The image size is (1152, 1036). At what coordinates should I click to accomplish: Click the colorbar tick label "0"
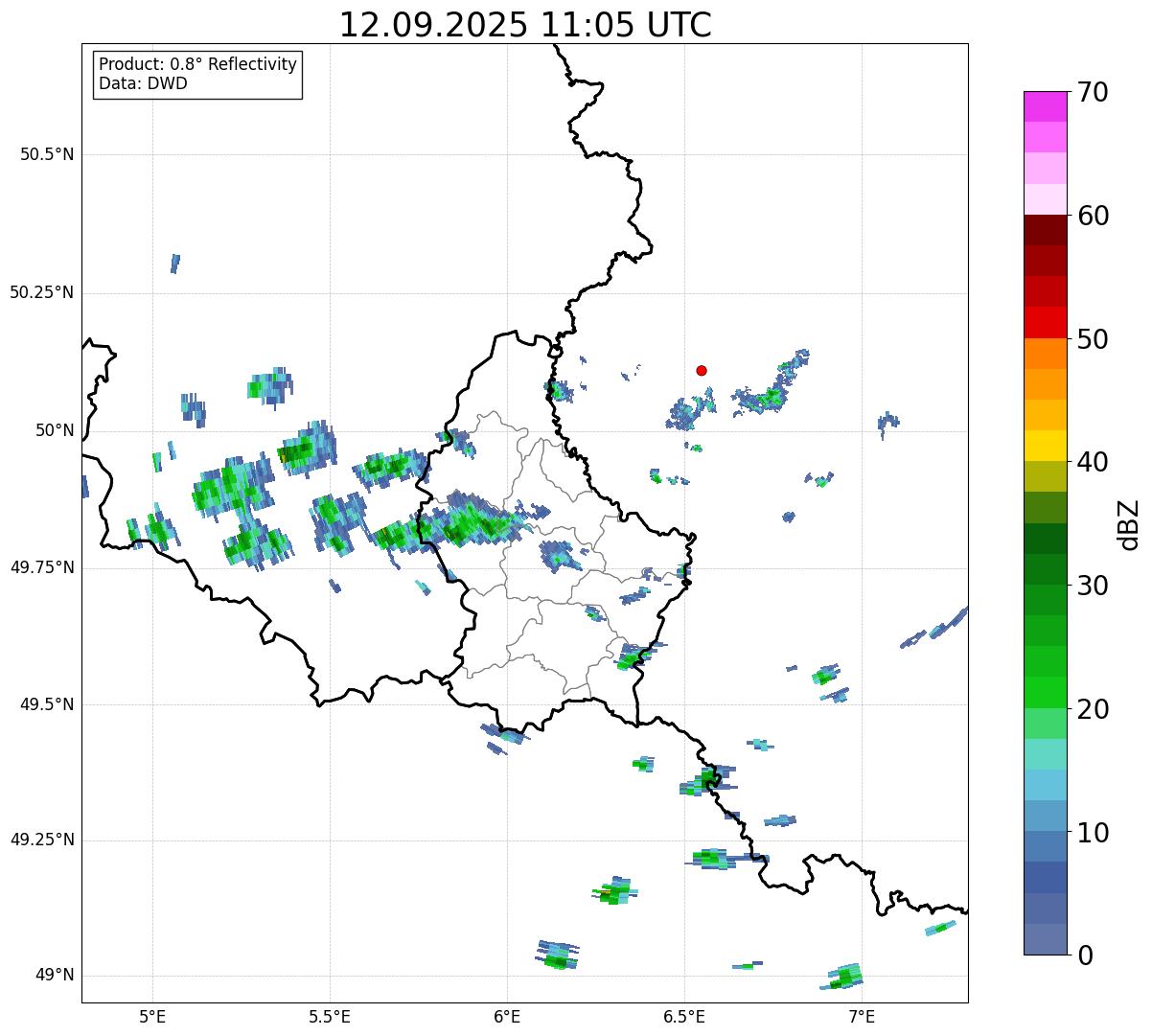point(1085,955)
